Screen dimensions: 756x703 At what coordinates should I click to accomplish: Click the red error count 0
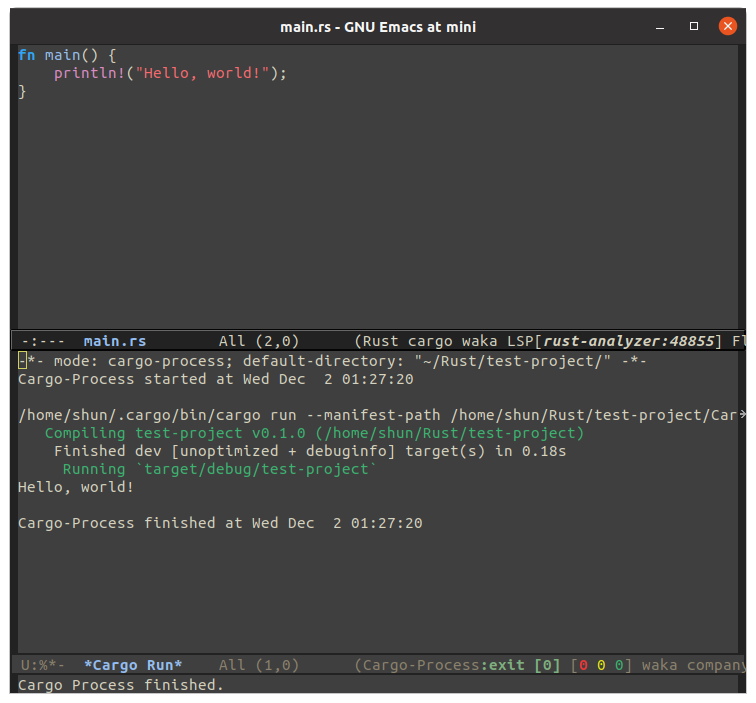pos(583,665)
